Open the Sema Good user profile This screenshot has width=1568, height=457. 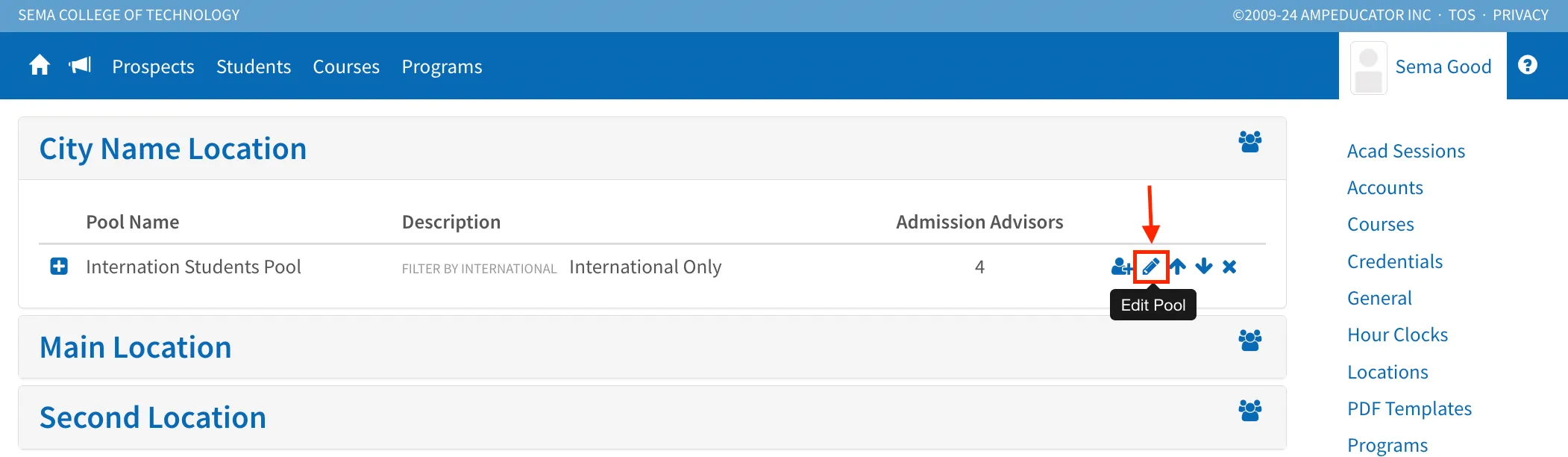tap(1423, 67)
